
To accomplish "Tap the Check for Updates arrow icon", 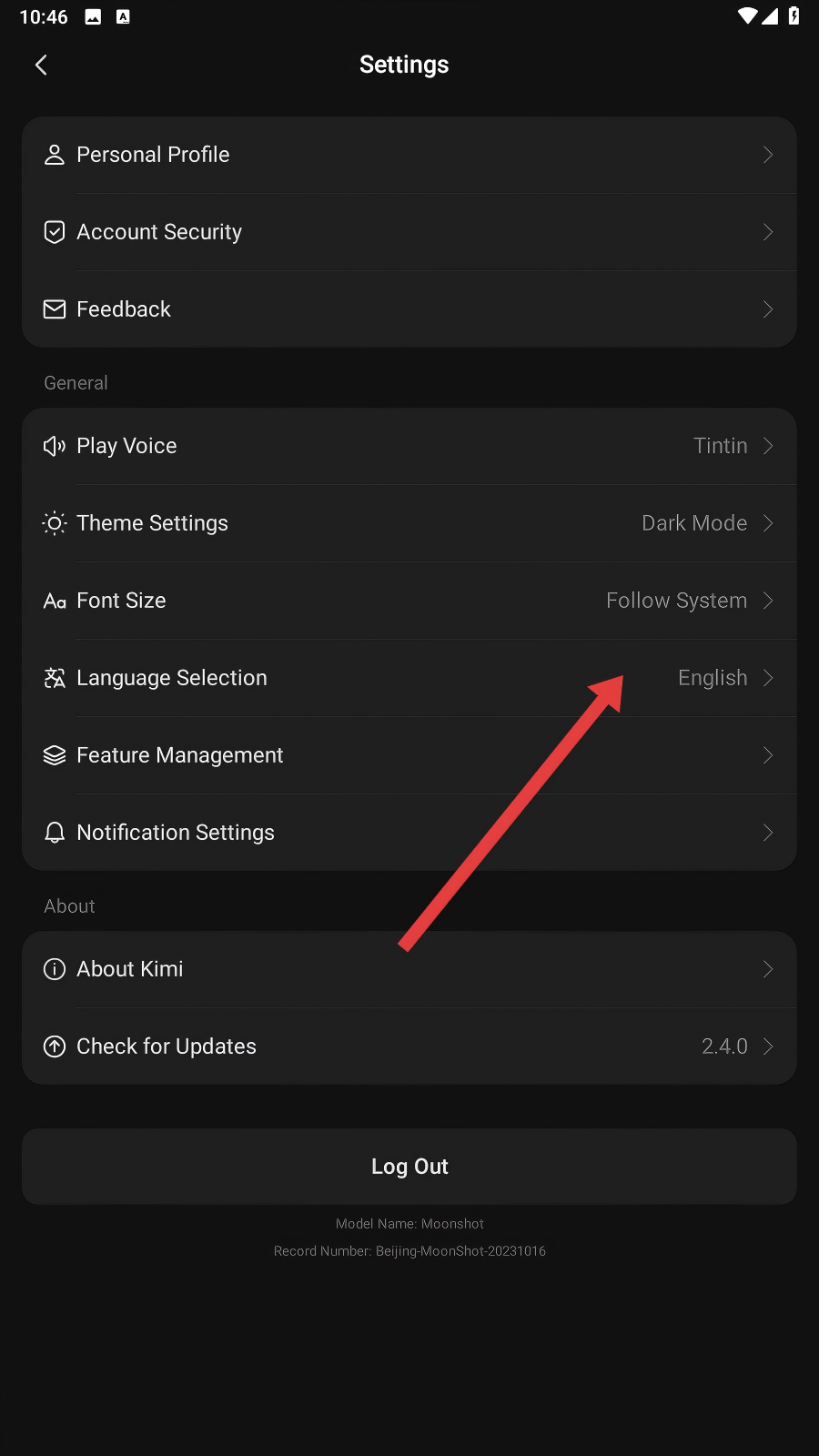I will pyautogui.click(x=55, y=1046).
